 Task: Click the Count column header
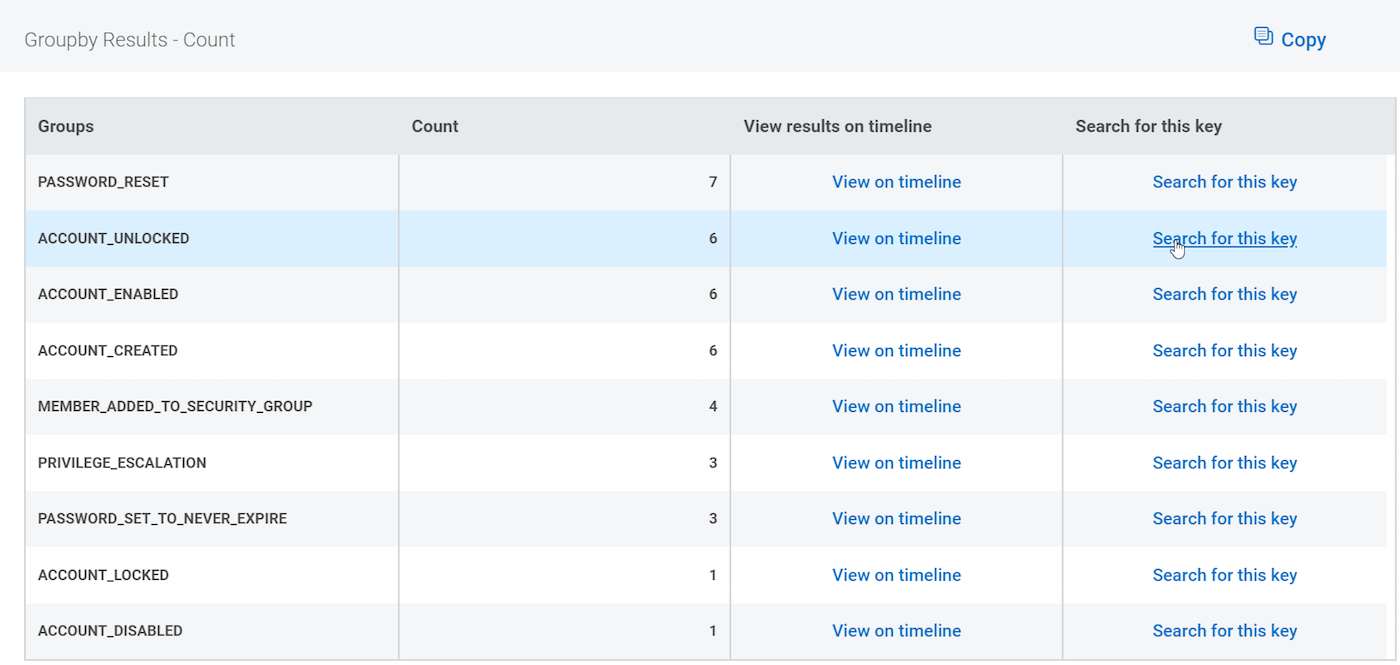click(x=435, y=126)
